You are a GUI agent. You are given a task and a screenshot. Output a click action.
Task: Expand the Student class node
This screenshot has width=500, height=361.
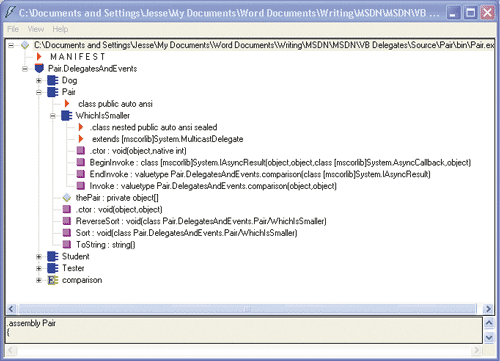[39, 256]
